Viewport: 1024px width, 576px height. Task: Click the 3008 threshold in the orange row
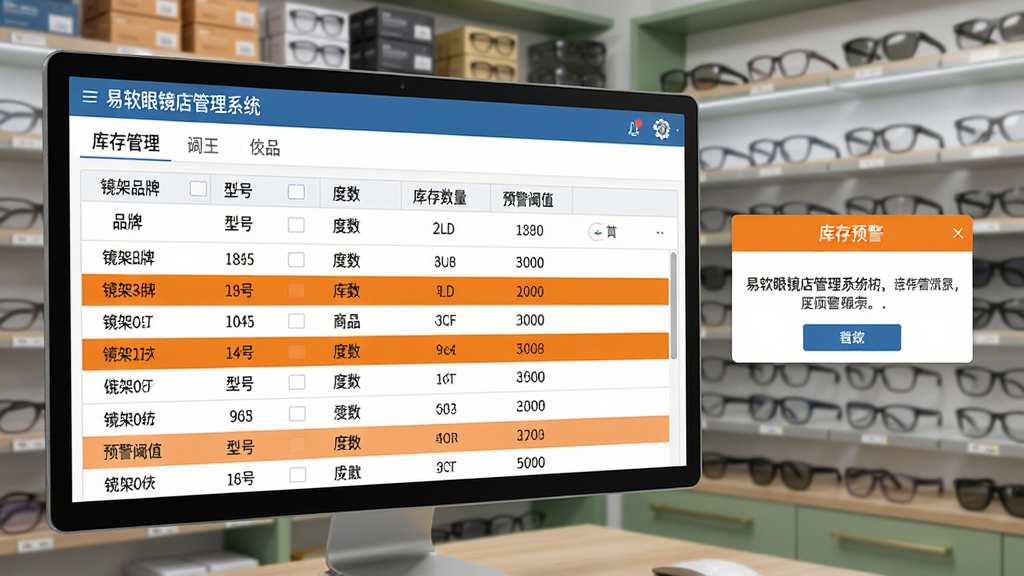[x=530, y=349]
